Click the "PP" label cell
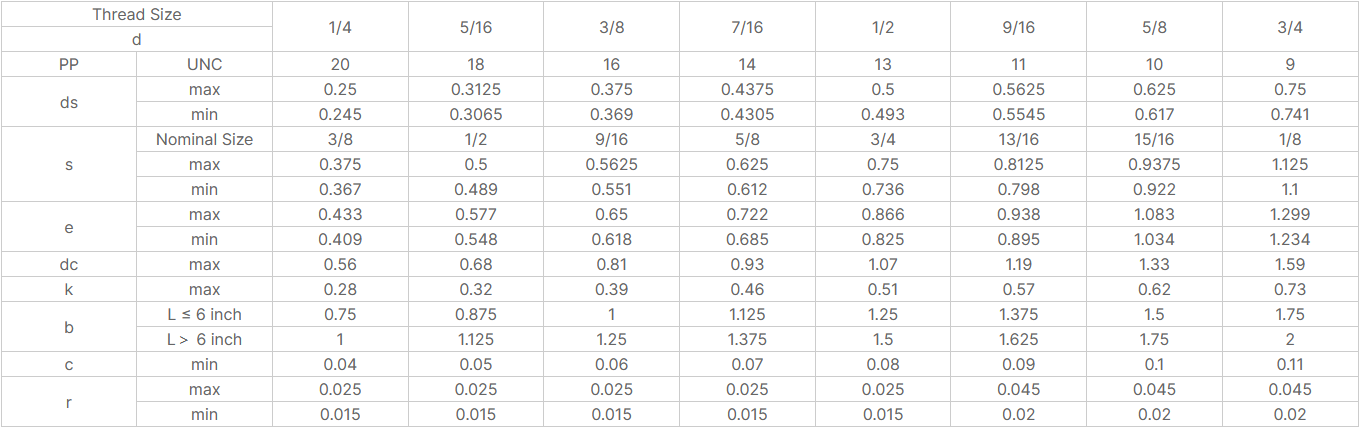 (69, 64)
